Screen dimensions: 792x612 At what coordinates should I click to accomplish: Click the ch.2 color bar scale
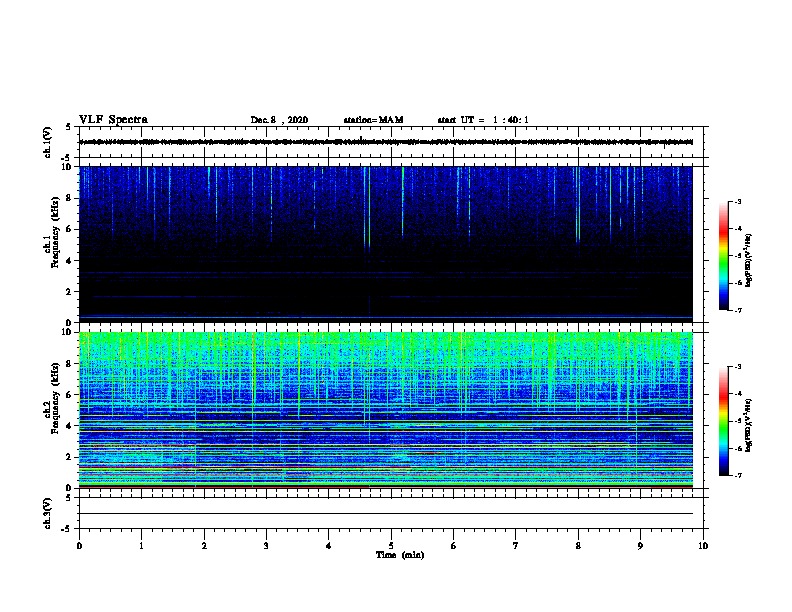723,421
